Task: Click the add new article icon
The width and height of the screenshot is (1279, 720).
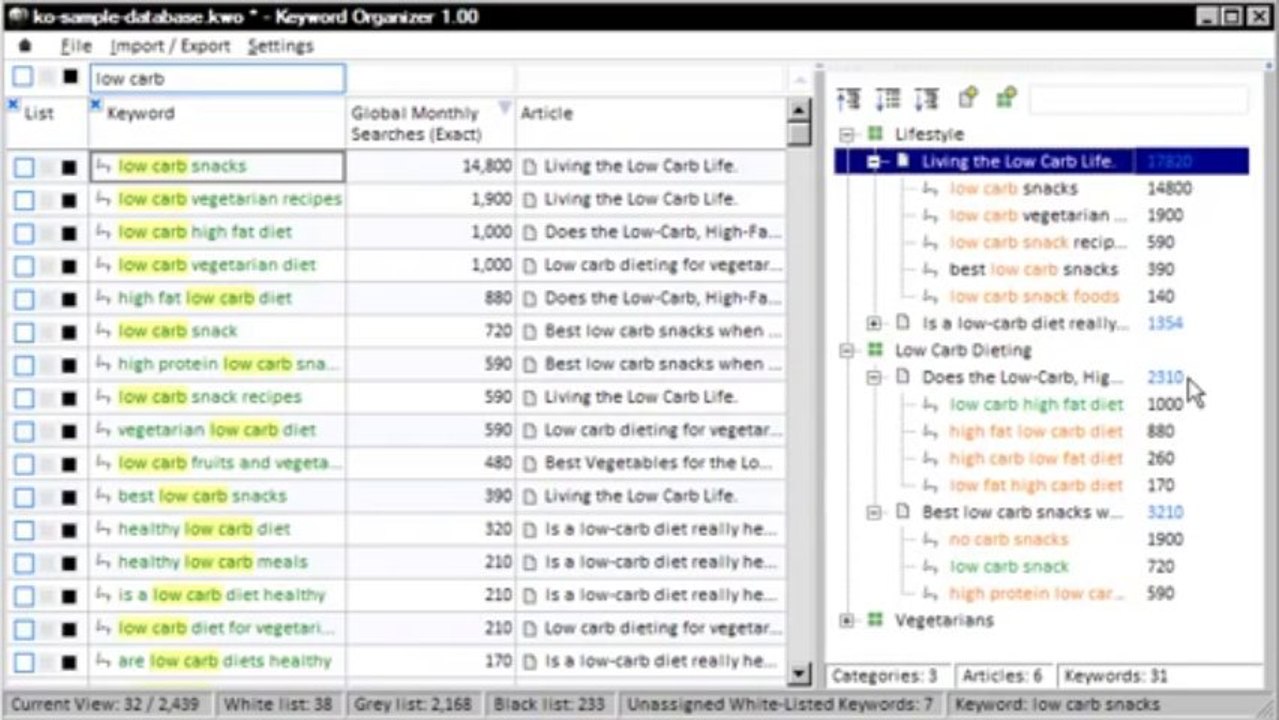Action: pyautogui.click(x=967, y=97)
